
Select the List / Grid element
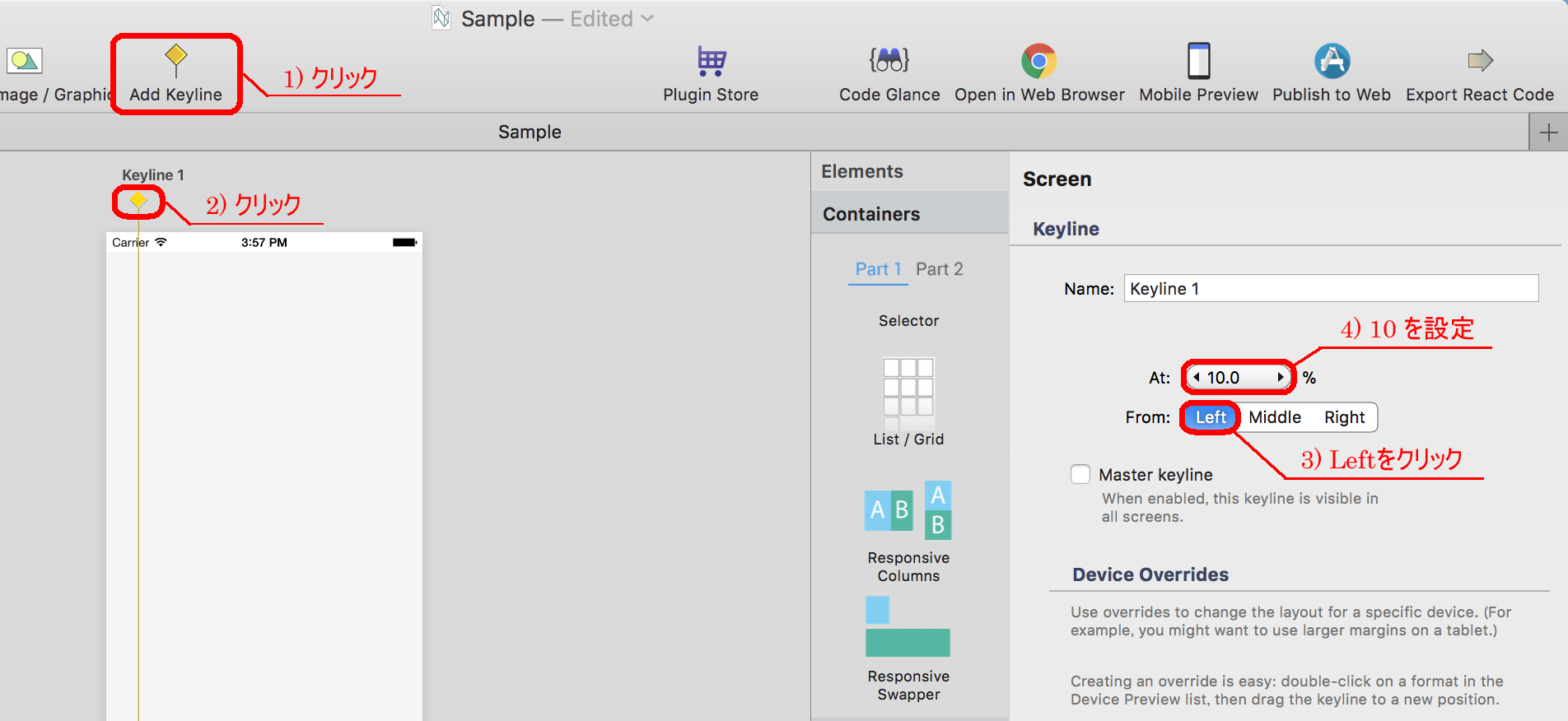[x=908, y=387]
